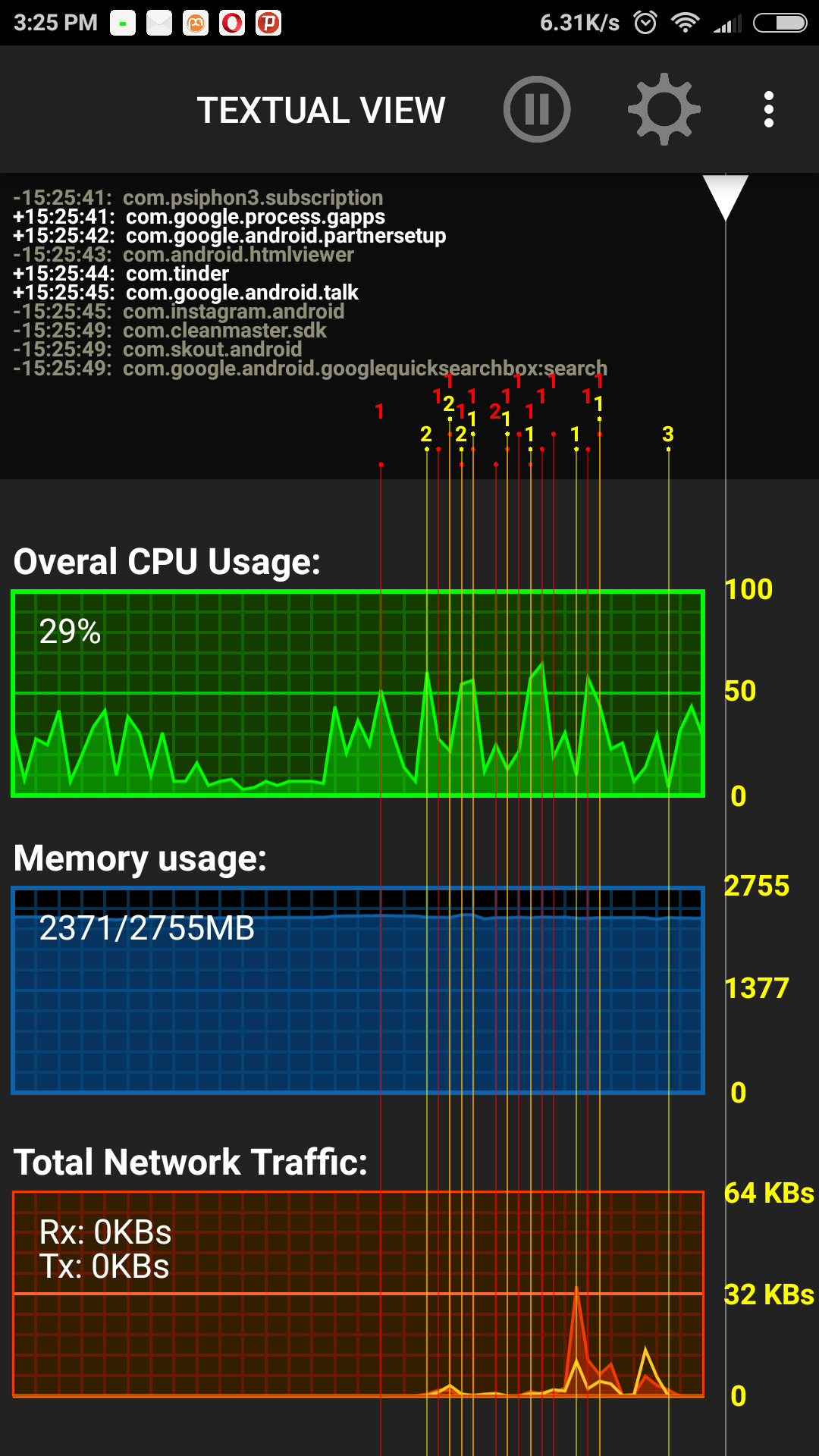Tap the alarm clock status bar icon
This screenshot has width=819, height=1456.
pos(645,23)
